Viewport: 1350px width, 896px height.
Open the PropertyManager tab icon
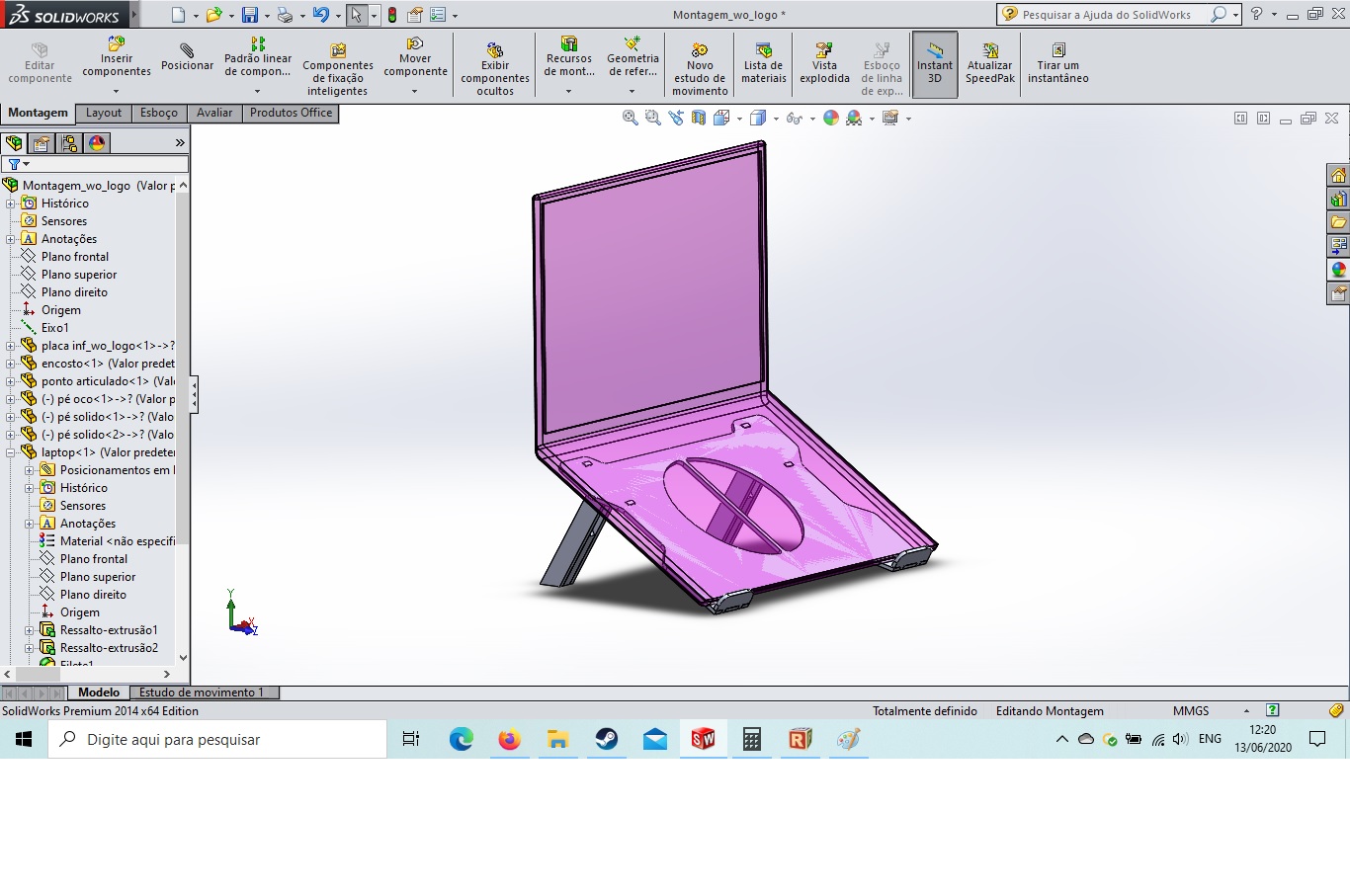42,143
